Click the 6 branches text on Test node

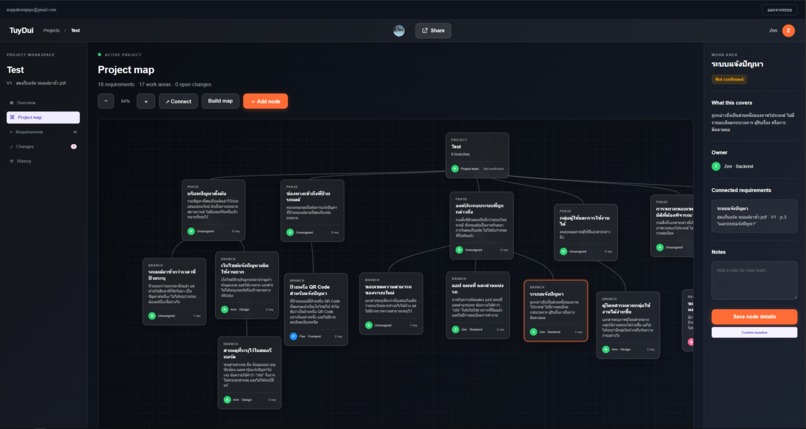(x=461, y=155)
